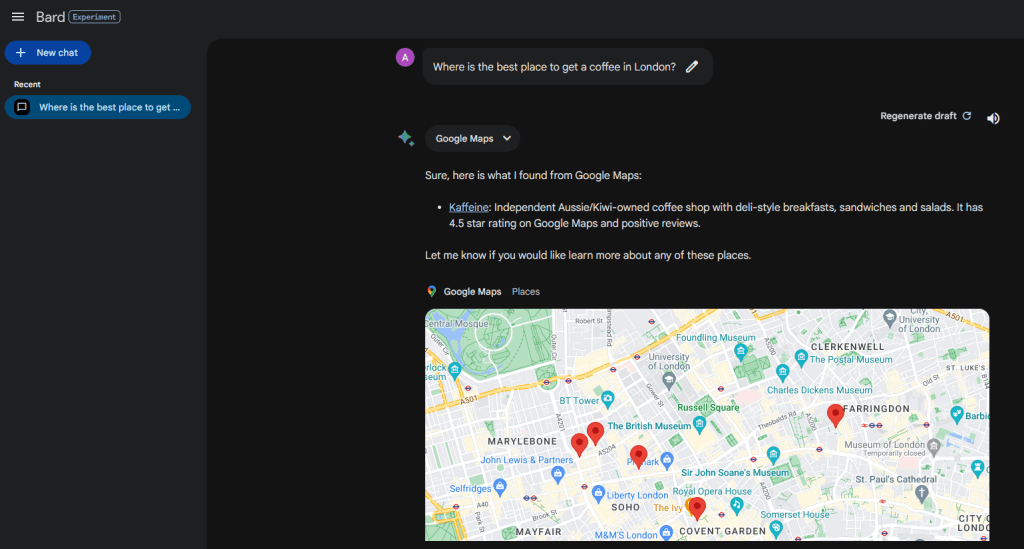Click the user avatar 'A'
The image size is (1024, 549).
[405, 57]
